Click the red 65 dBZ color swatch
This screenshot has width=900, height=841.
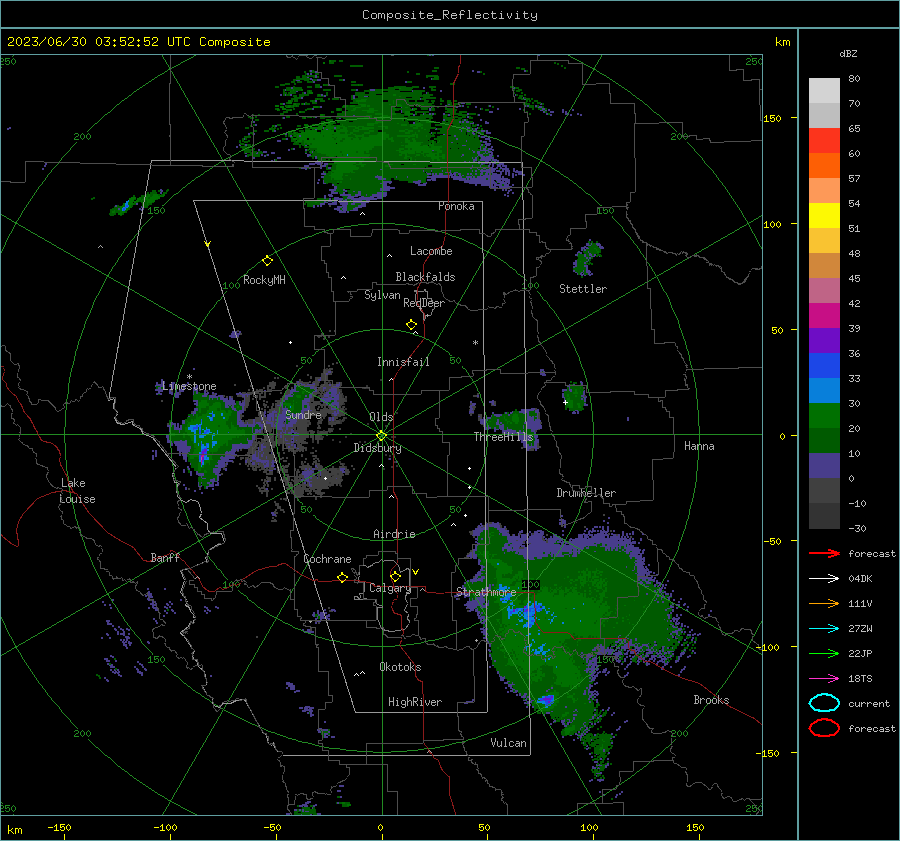(x=824, y=140)
